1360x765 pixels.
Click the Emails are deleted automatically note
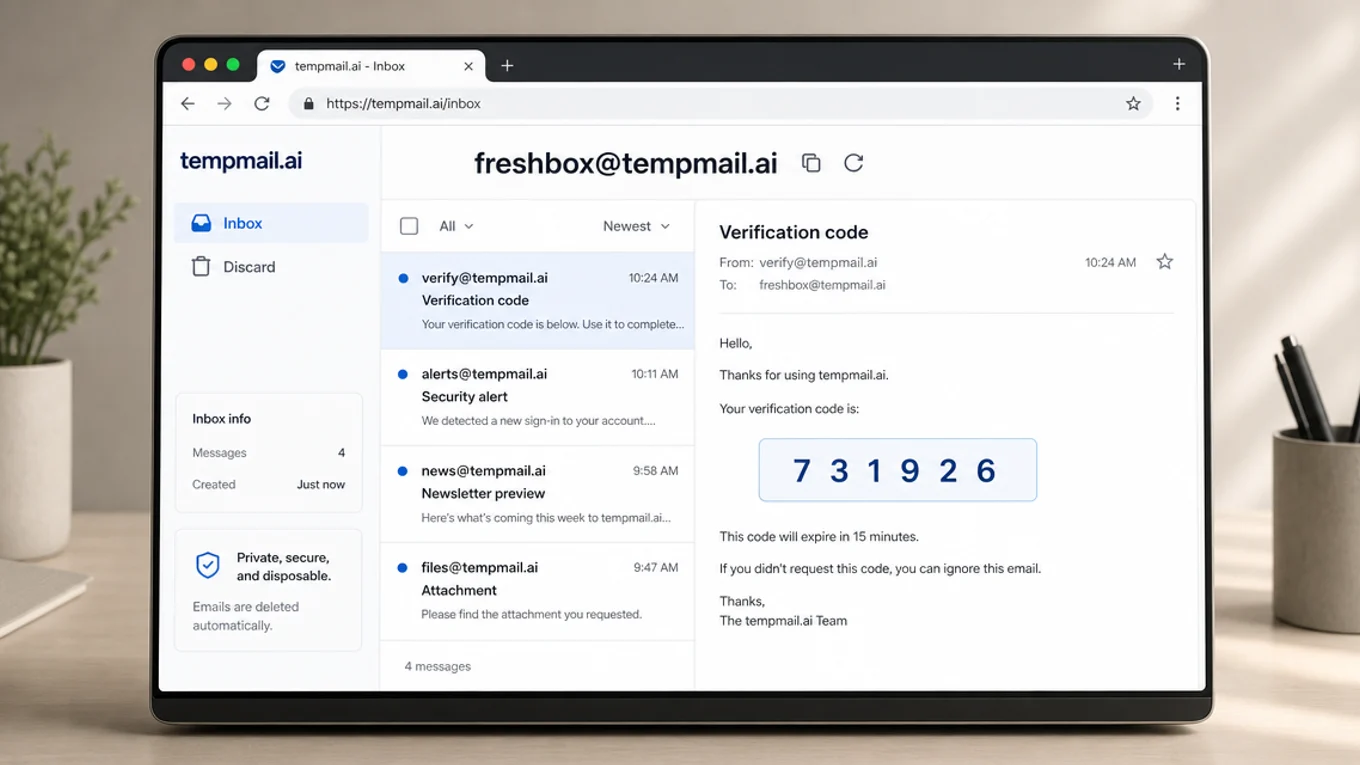[246, 616]
